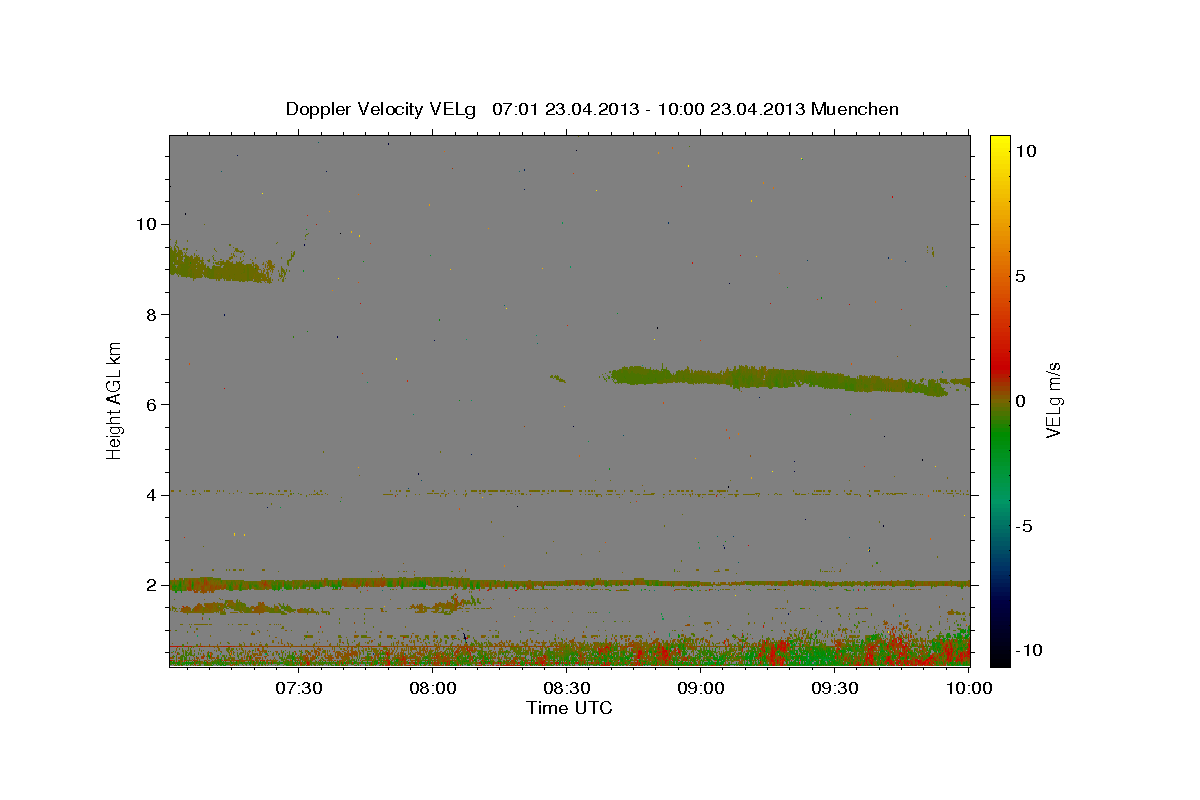Click the height tick label 2
Image resolution: width=1200 pixels, height=800 pixels.
[152, 585]
